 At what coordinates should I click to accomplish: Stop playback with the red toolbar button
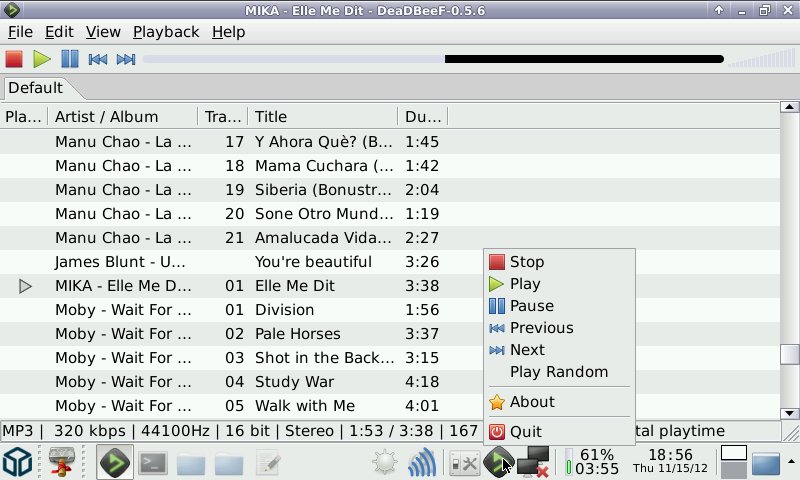tap(14, 59)
